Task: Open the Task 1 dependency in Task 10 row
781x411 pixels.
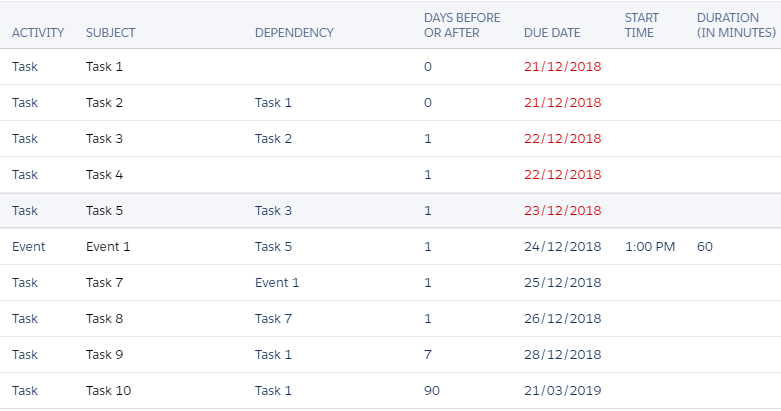Action: 273,390
